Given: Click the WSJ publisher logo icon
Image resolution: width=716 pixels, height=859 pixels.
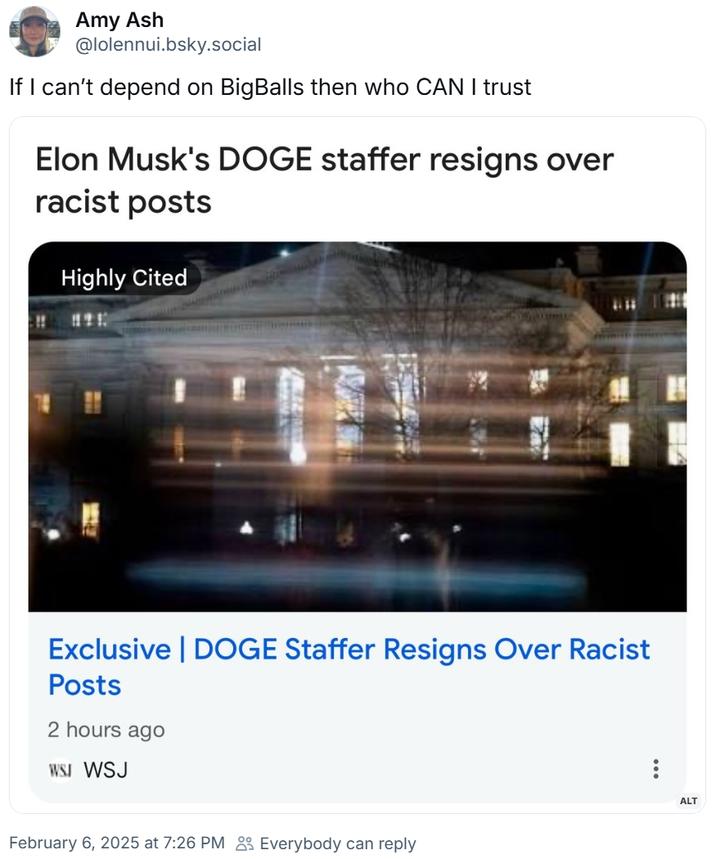Looking at the screenshot, I should 60,770.
